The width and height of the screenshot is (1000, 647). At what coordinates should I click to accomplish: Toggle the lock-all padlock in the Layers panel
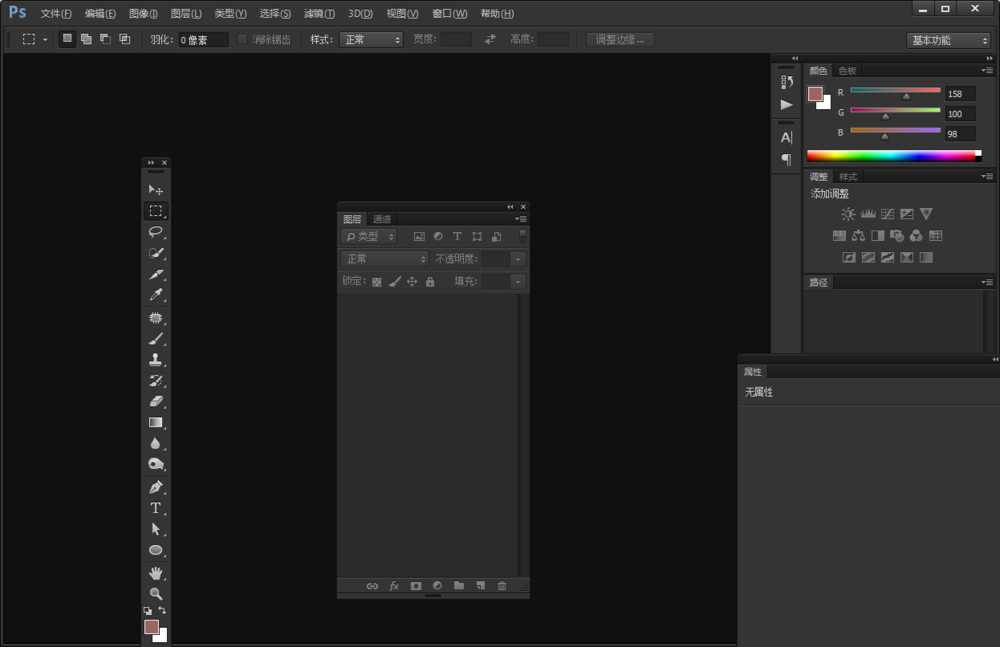[430, 282]
